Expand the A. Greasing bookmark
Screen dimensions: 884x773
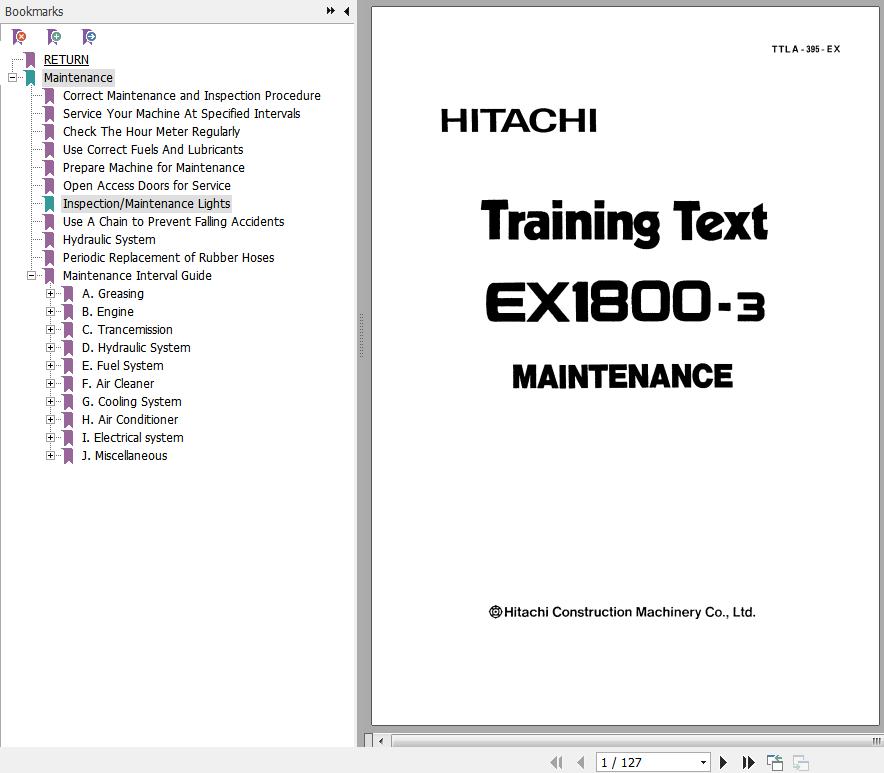[50, 294]
